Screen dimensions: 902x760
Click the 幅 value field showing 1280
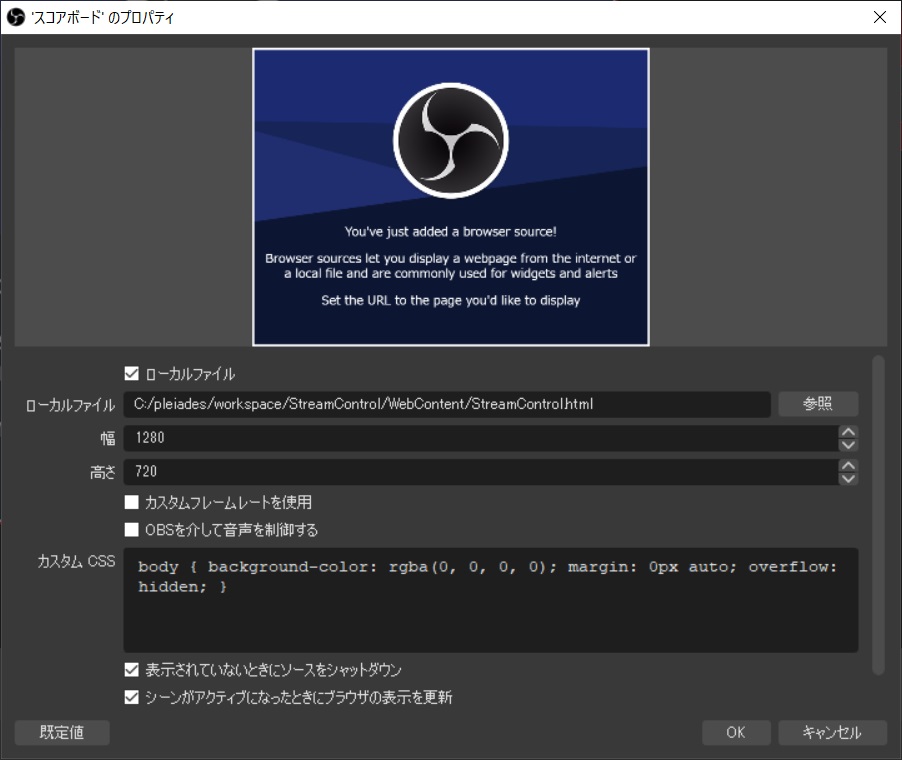point(481,438)
